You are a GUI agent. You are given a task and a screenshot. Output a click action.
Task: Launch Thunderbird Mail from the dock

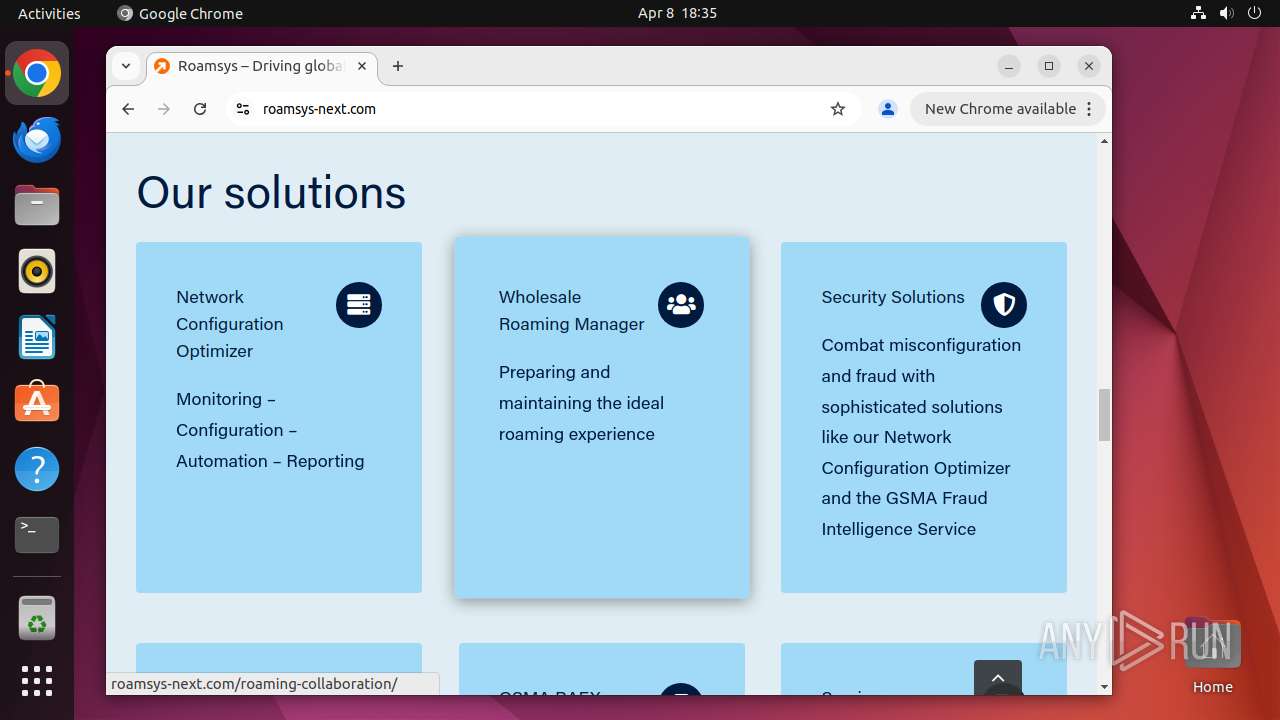point(37,140)
